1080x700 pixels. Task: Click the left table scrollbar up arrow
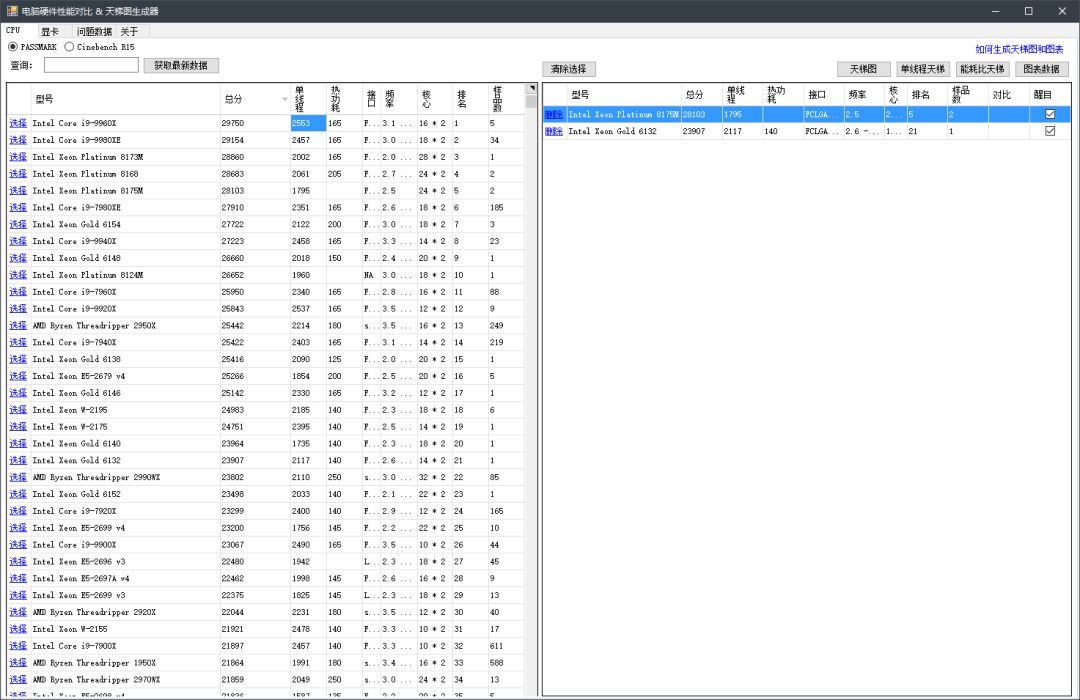pyautogui.click(x=531, y=89)
